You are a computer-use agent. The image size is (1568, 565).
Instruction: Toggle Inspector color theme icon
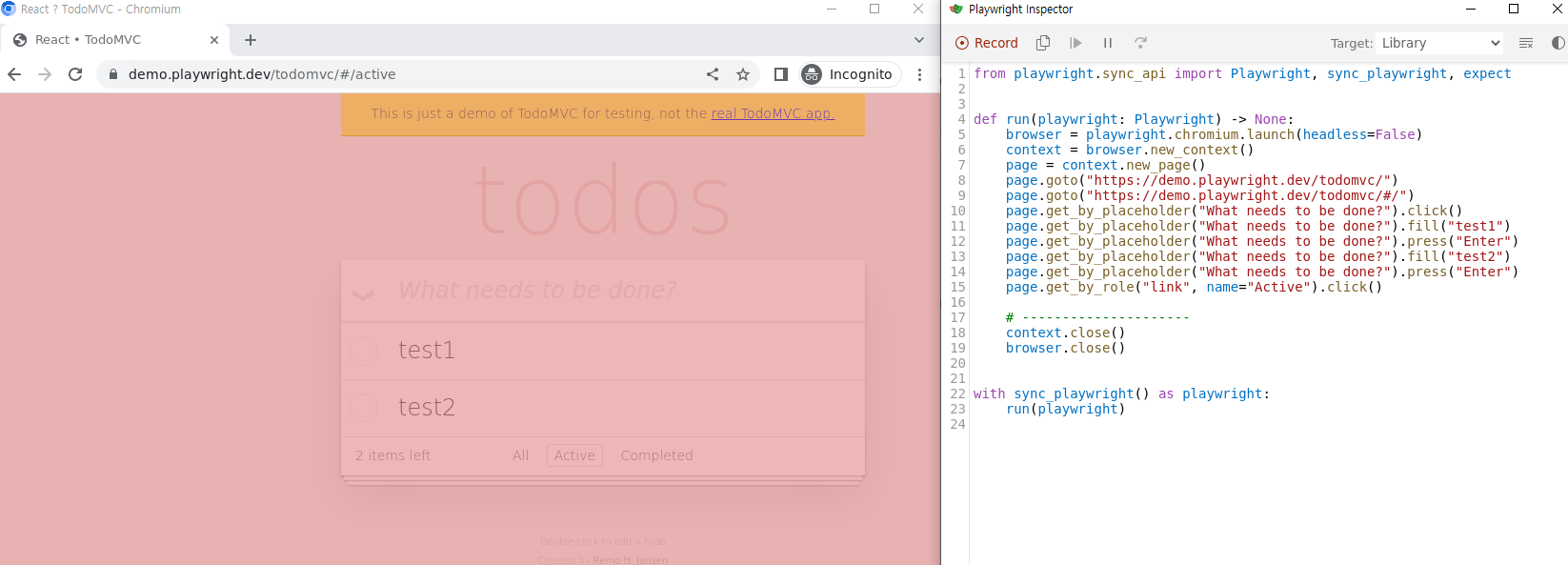(1558, 43)
